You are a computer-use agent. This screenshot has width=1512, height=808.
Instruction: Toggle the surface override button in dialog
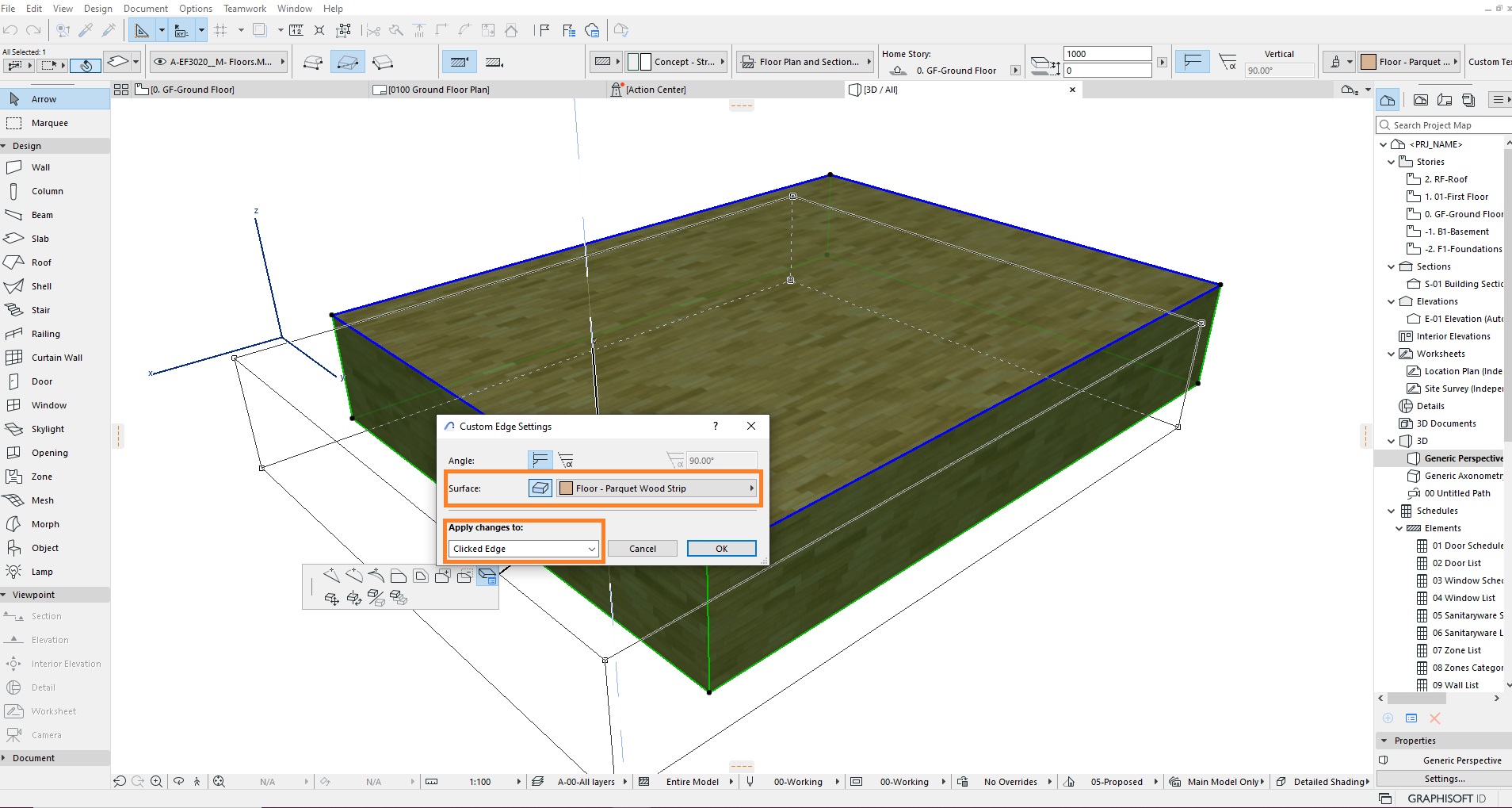540,488
